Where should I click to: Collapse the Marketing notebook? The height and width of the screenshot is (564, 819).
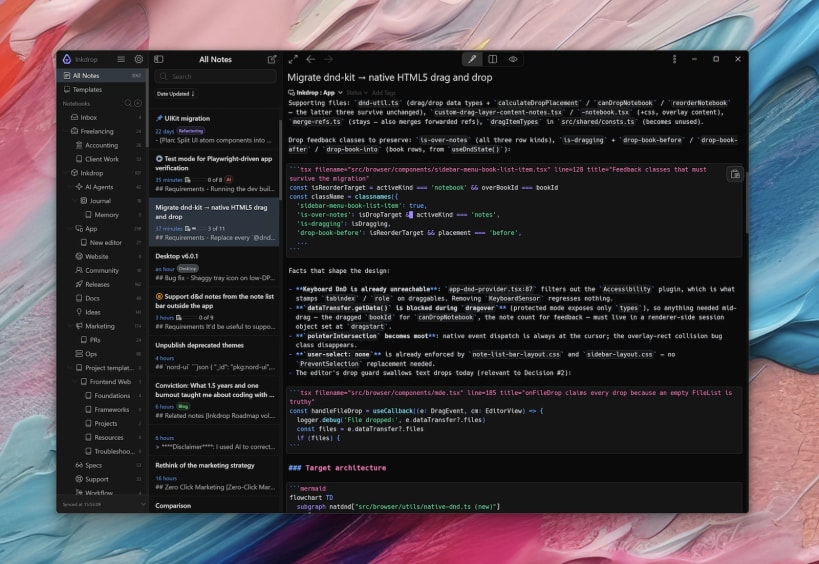tap(71, 326)
